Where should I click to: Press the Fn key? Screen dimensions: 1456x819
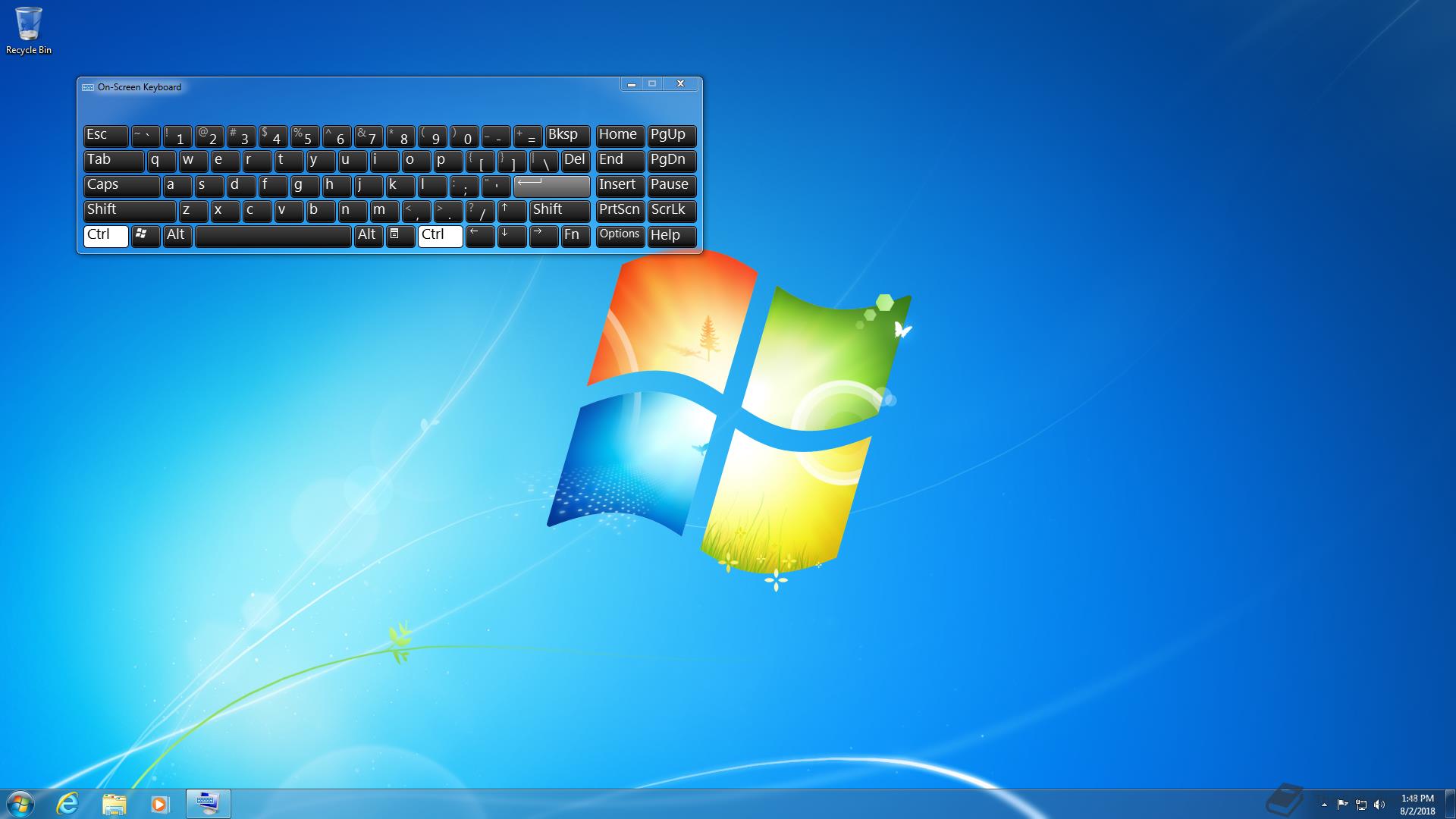click(572, 234)
